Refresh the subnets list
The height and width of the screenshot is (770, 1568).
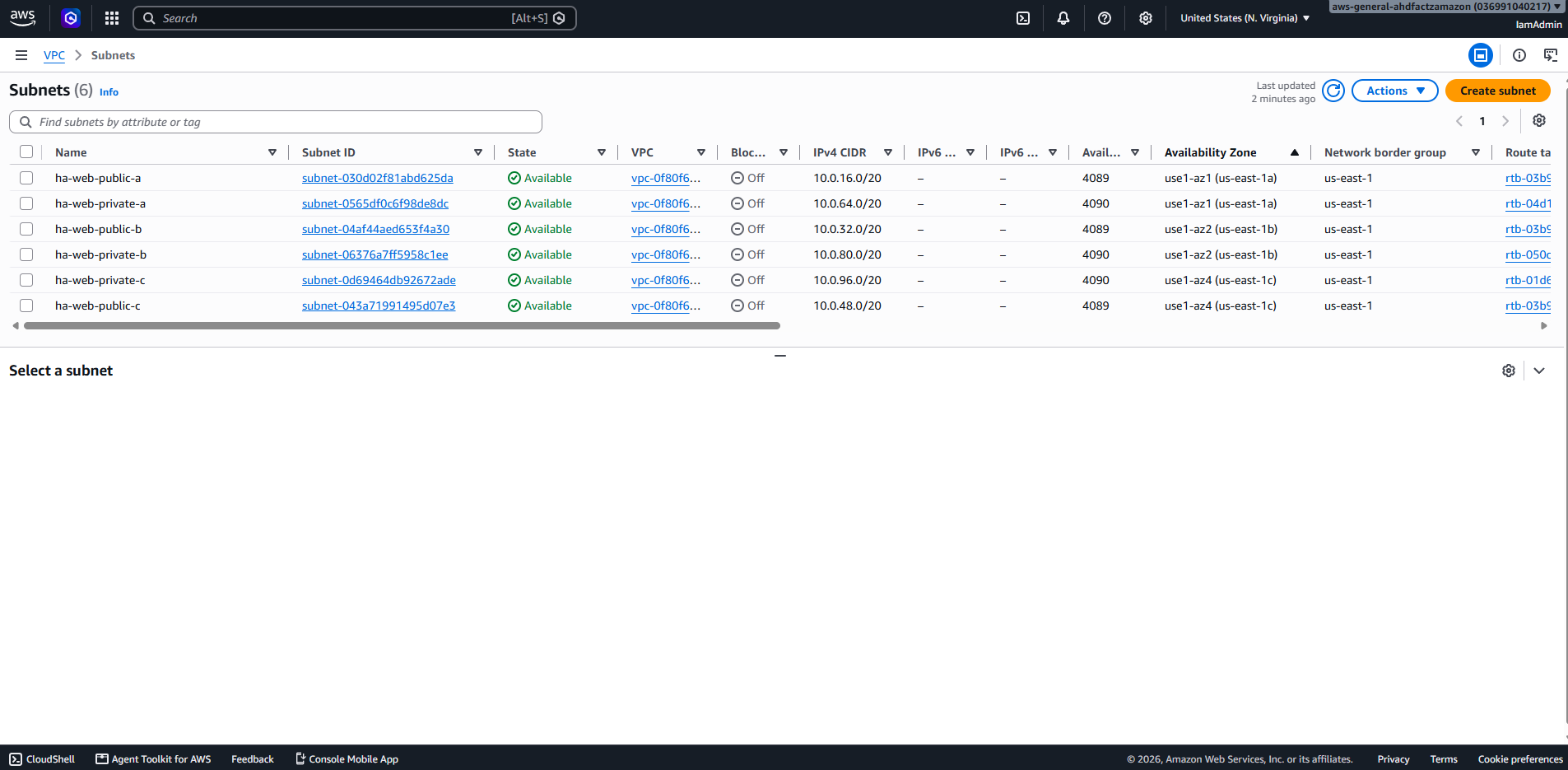pos(1333,91)
